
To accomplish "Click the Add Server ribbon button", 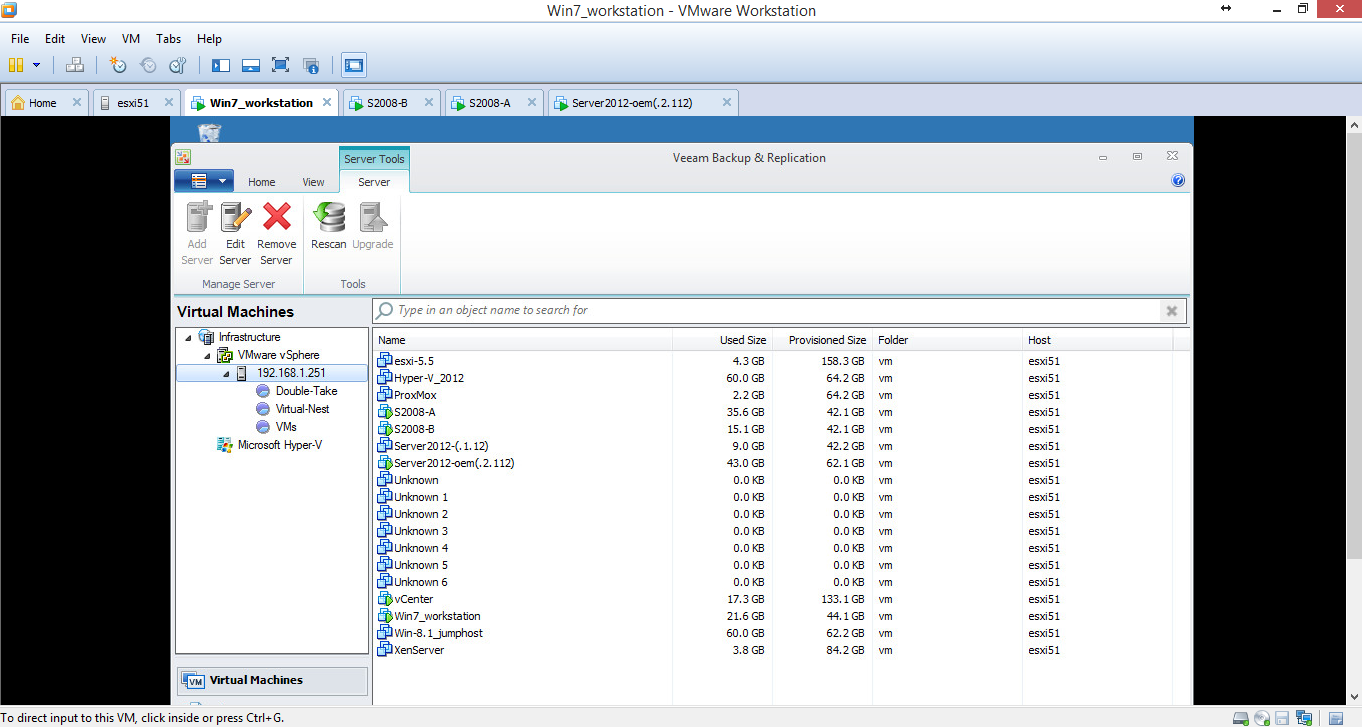I will point(198,233).
